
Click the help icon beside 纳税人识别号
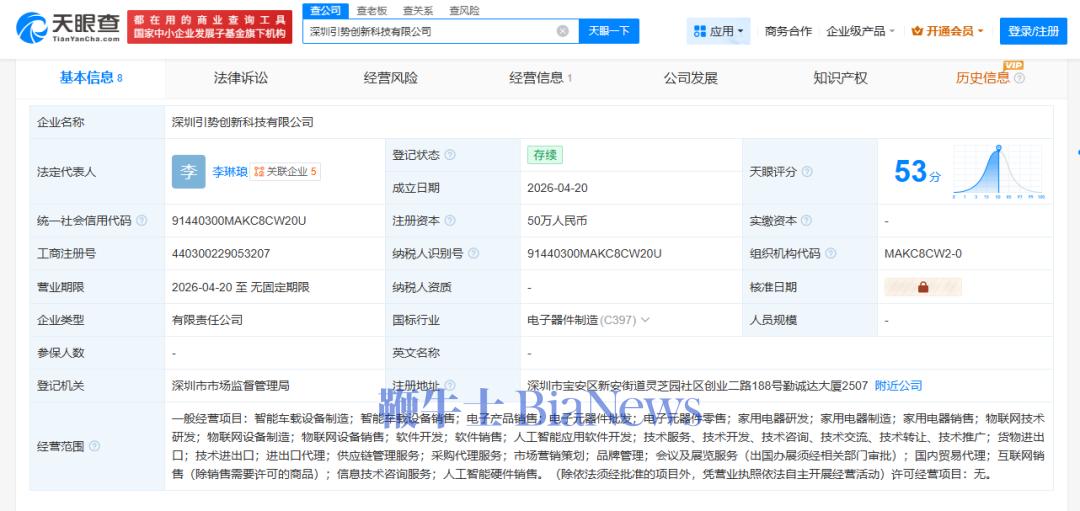[473, 253]
